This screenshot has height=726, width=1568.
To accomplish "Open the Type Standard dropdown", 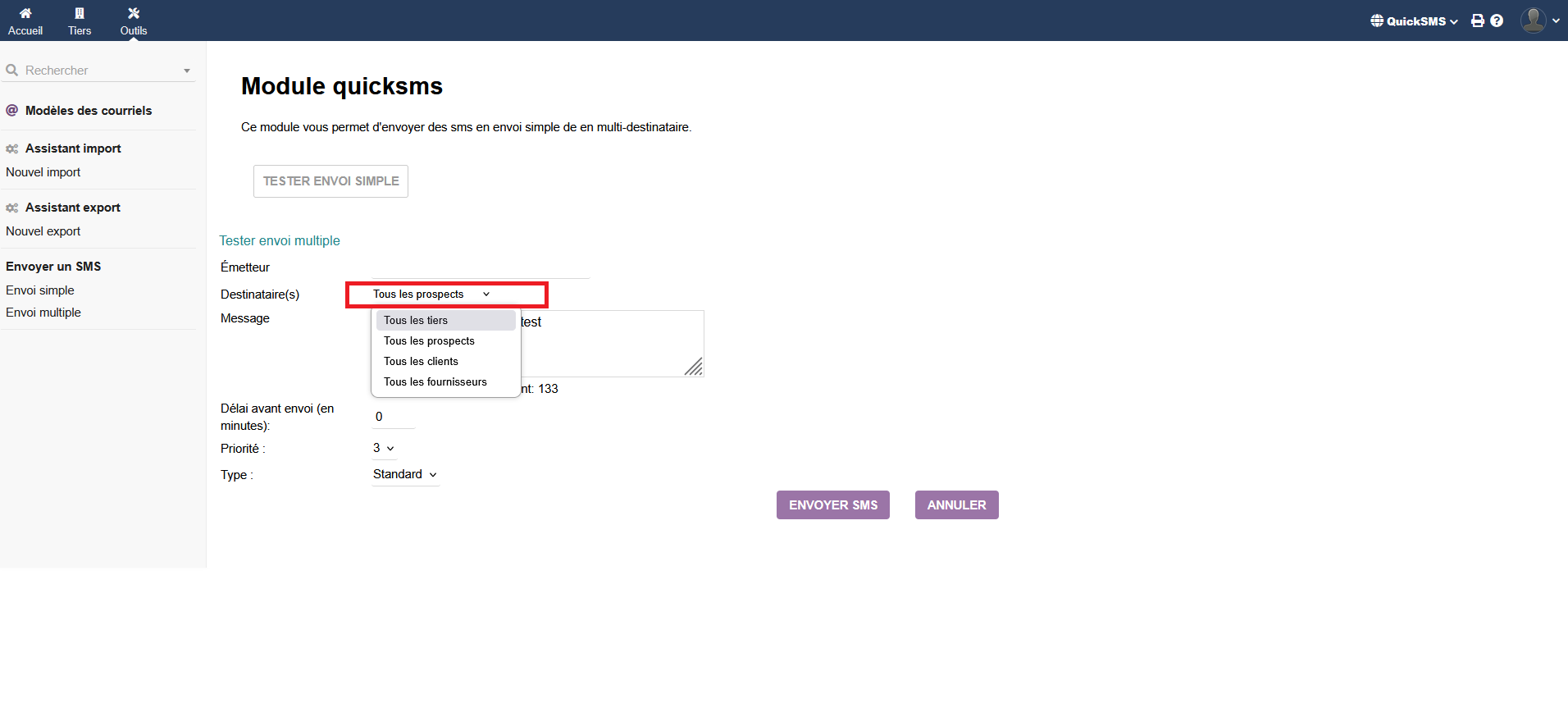I will click(404, 474).
